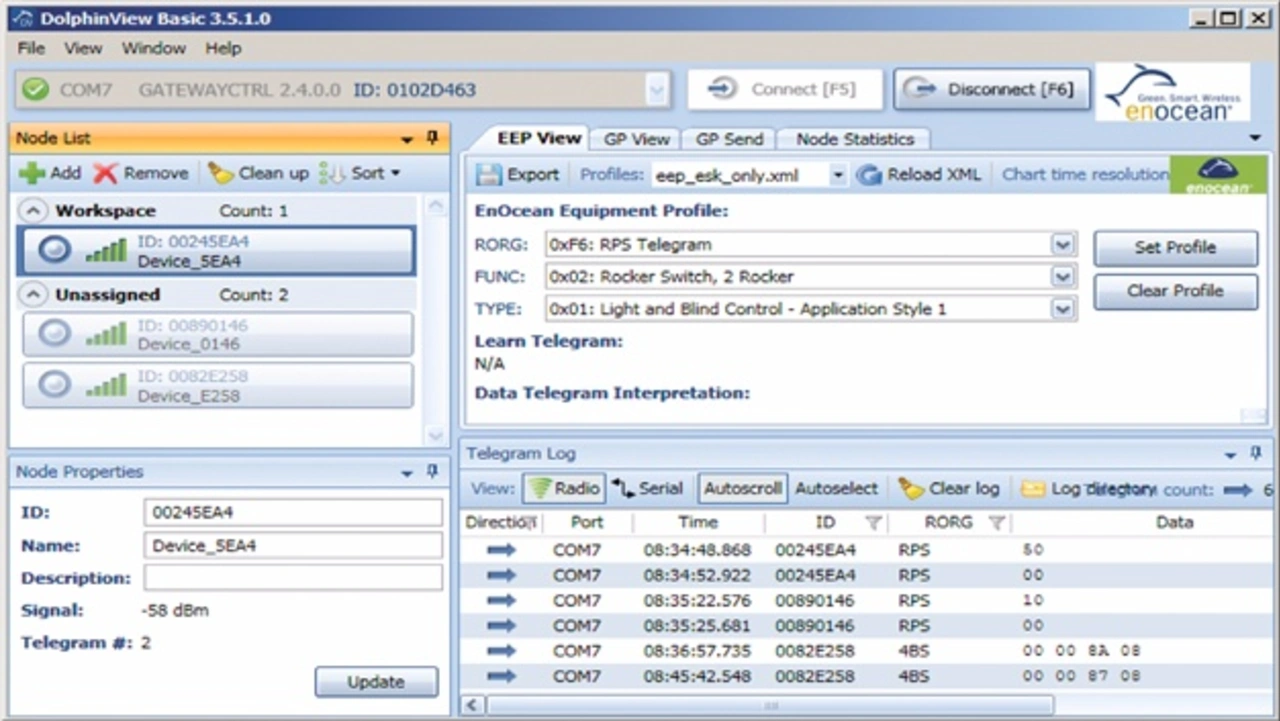The width and height of the screenshot is (1280, 721).
Task: Click the node ID input field
Action: [293, 513]
